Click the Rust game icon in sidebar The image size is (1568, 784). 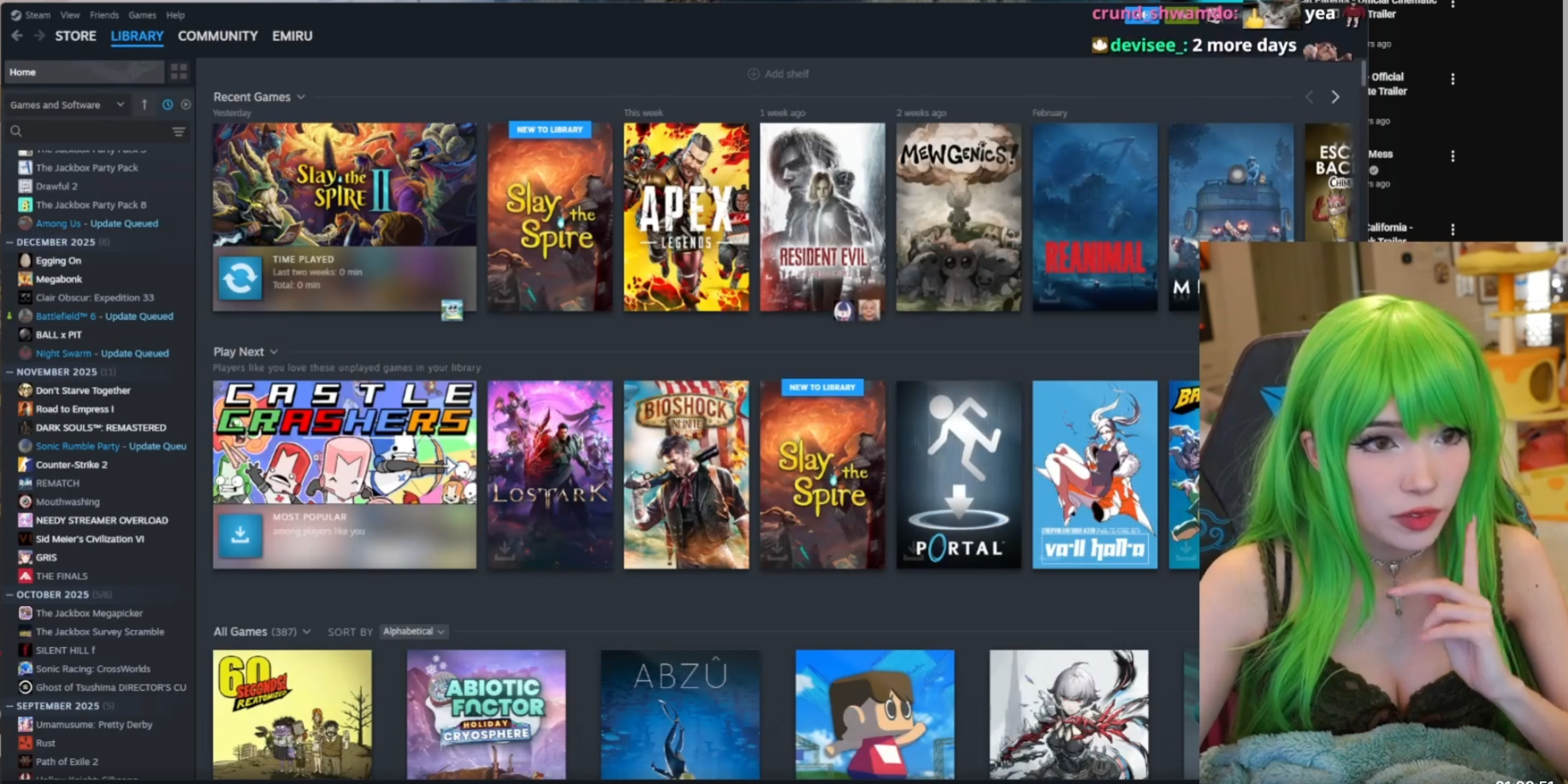(x=25, y=743)
